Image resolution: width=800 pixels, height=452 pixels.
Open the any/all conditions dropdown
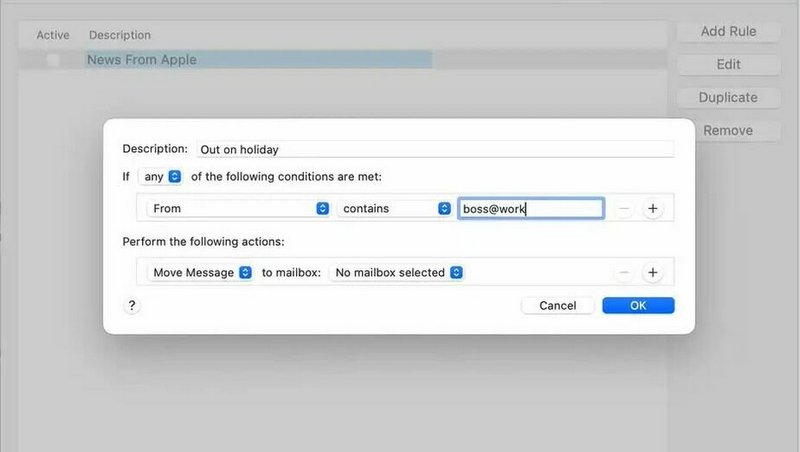pos(160,176)
